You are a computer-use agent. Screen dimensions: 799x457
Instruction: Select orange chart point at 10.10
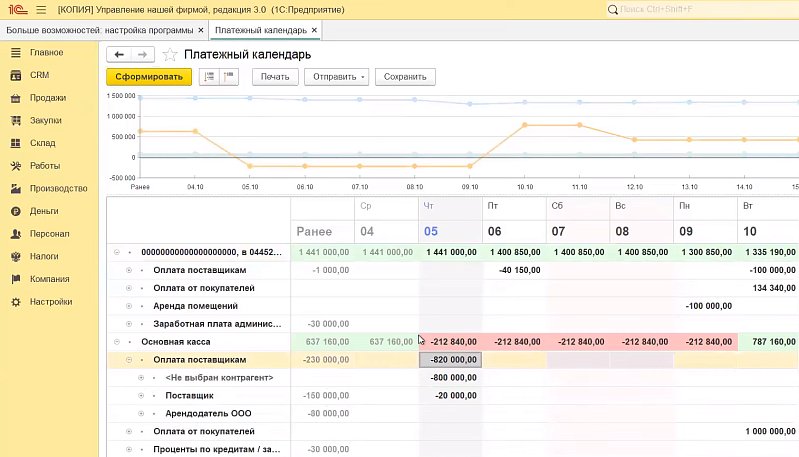click(525, 125)
